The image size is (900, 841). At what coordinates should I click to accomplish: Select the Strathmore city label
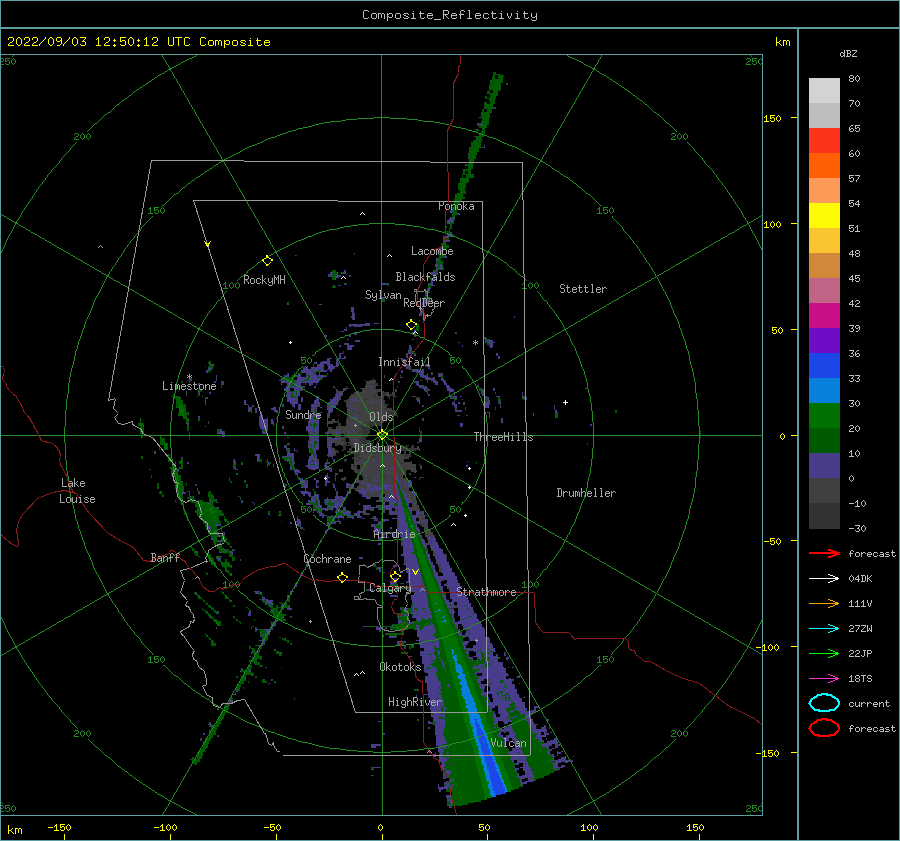pyautogui.click(x=486, y=592)
